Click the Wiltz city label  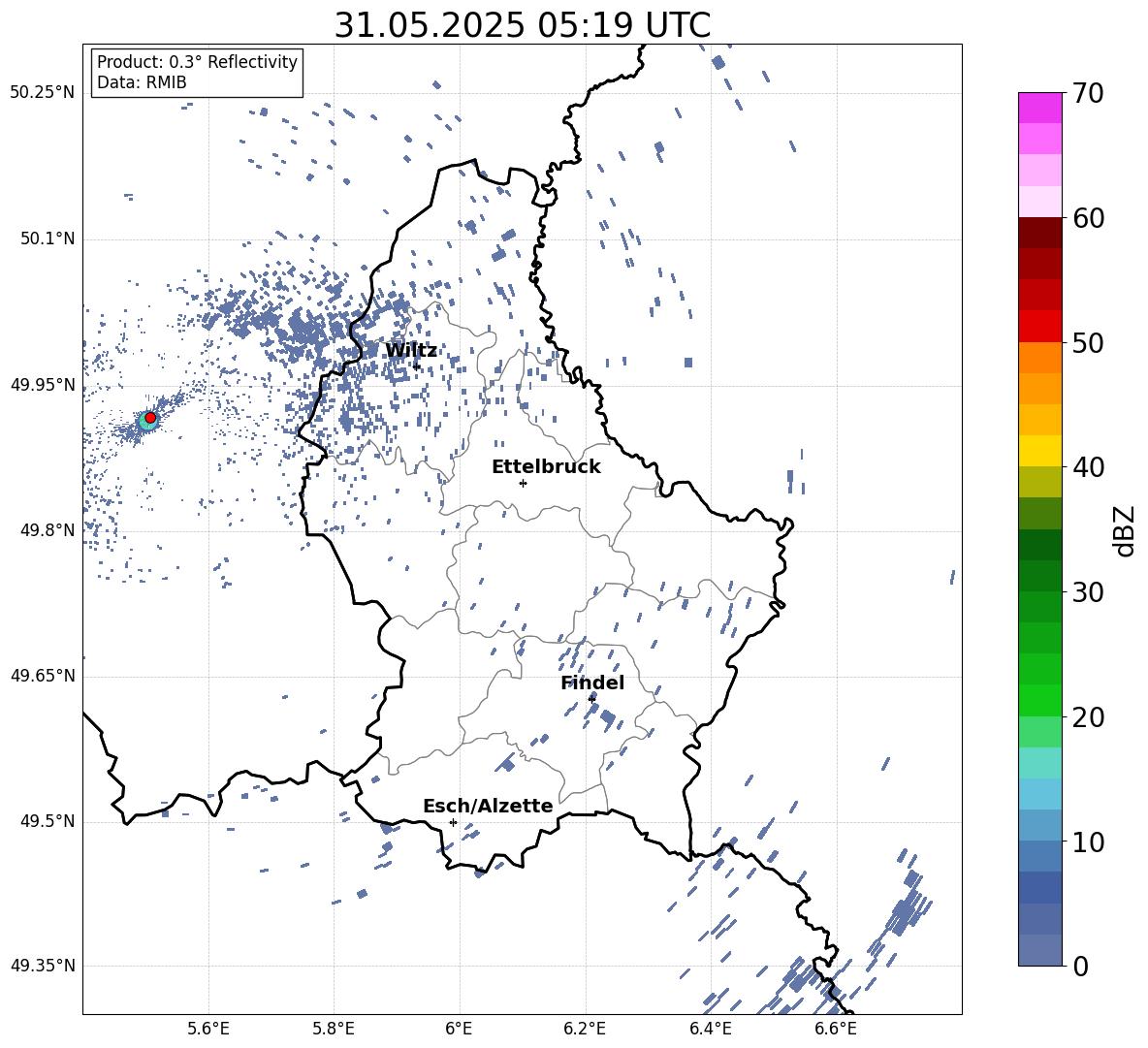(411, 351)
